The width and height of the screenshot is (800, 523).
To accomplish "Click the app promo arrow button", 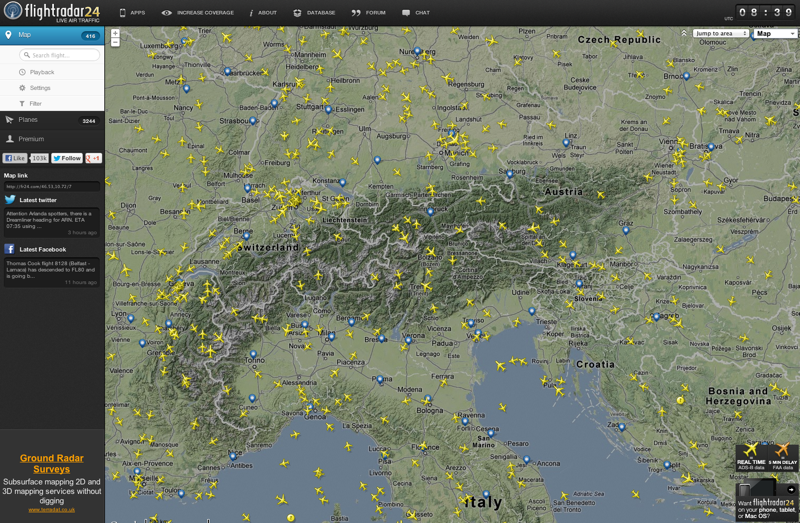I will pyautogui.click(x=791, y=489).
